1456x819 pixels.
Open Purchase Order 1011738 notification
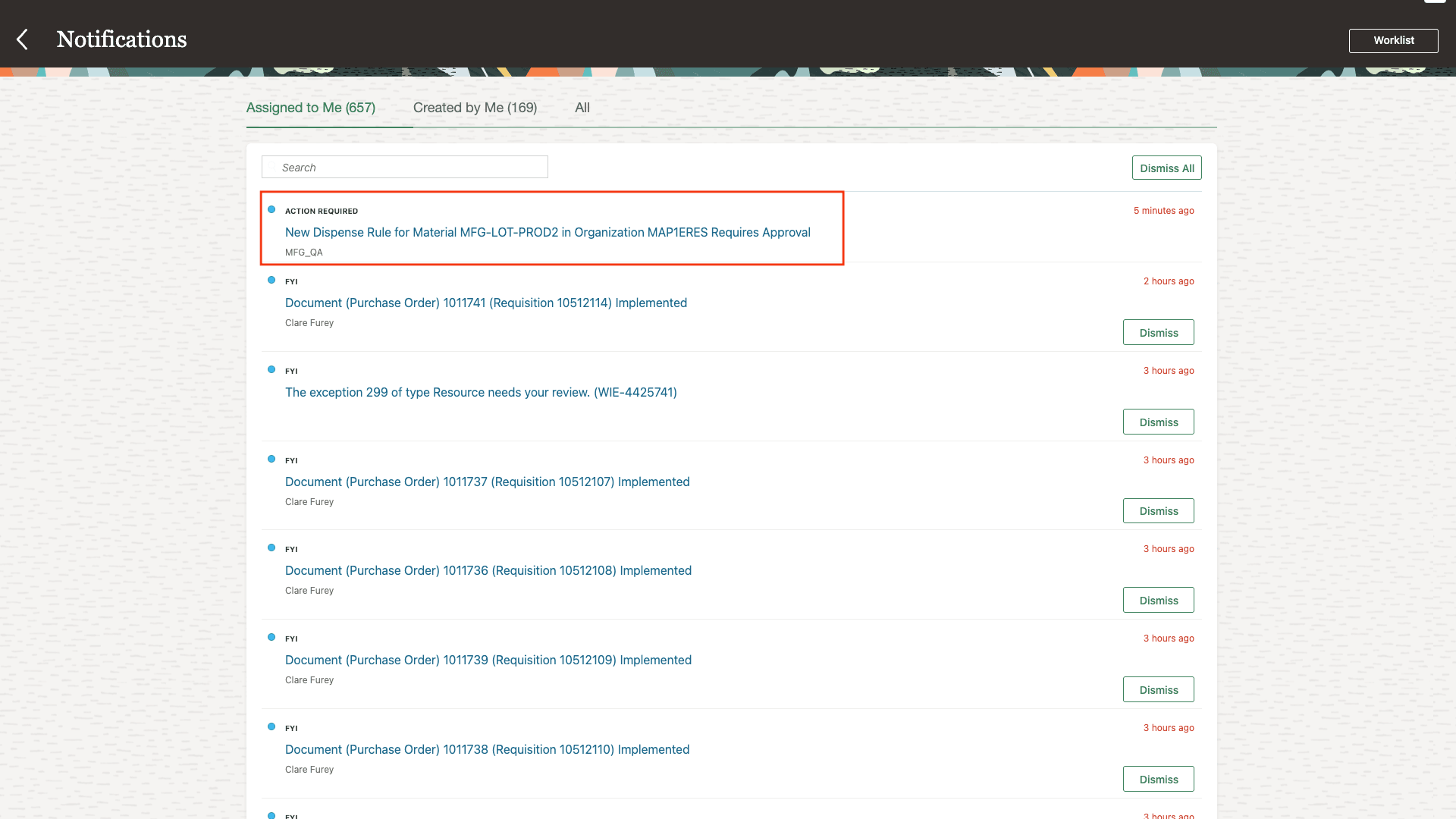(488, 749)
